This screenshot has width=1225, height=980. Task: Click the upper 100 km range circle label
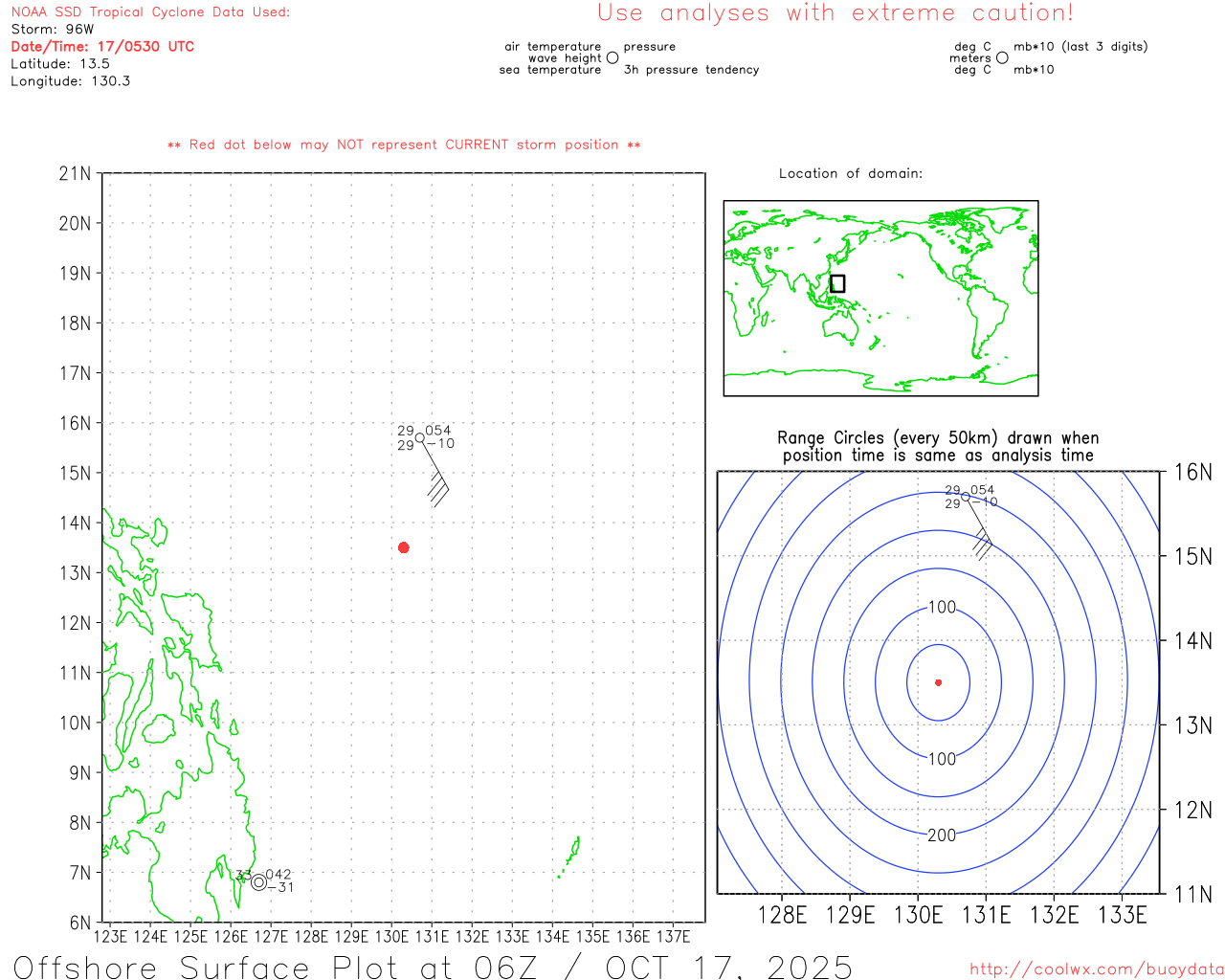(943, 608)
